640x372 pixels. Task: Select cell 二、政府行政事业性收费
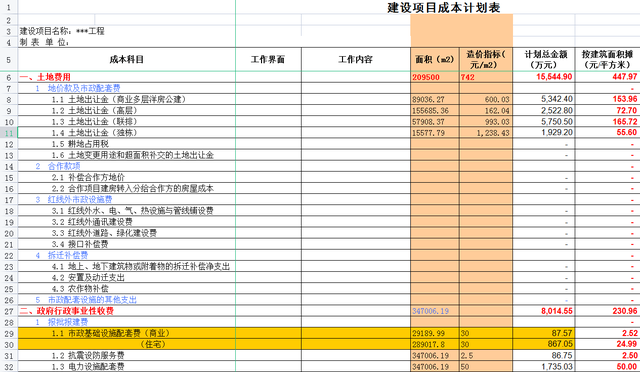click(127, 311)
